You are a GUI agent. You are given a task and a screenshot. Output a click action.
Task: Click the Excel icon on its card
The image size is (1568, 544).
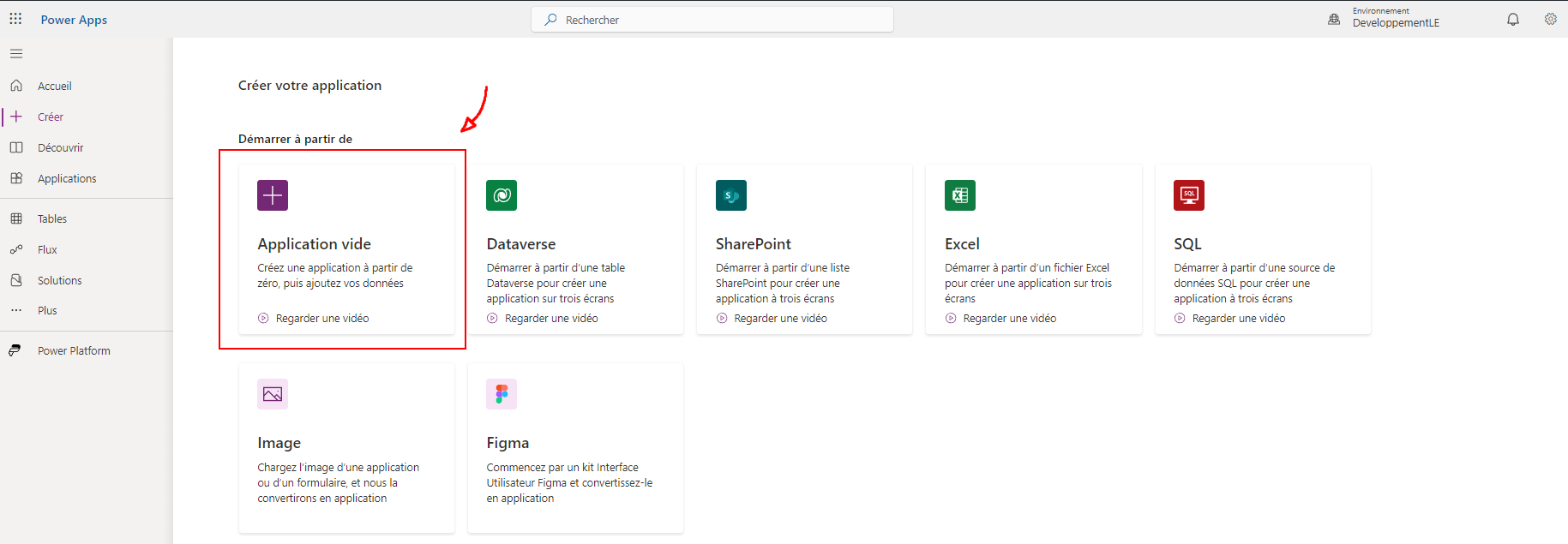(x=960, y=195)
